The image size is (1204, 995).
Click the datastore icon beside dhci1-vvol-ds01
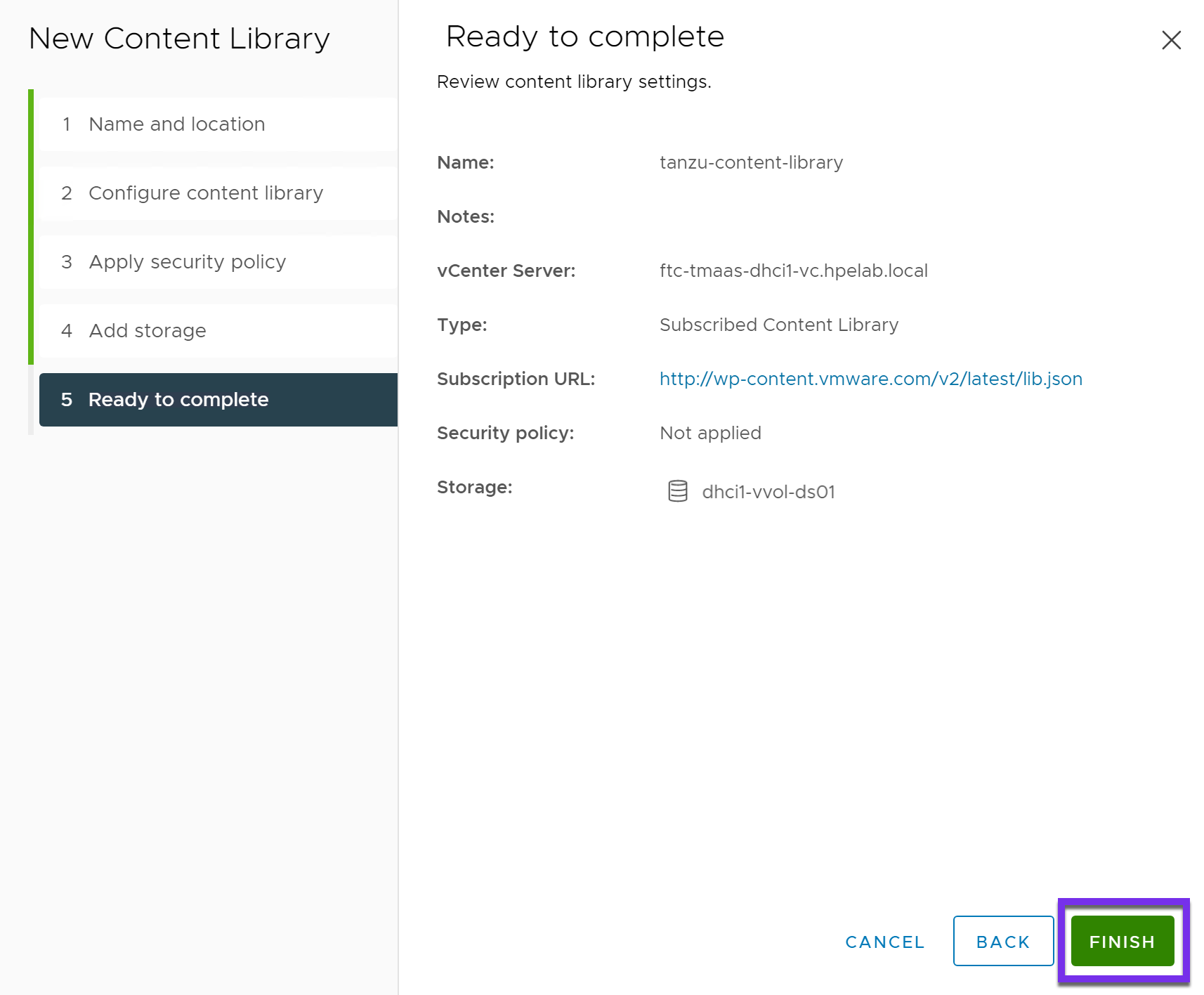click(x=676, y=491)
